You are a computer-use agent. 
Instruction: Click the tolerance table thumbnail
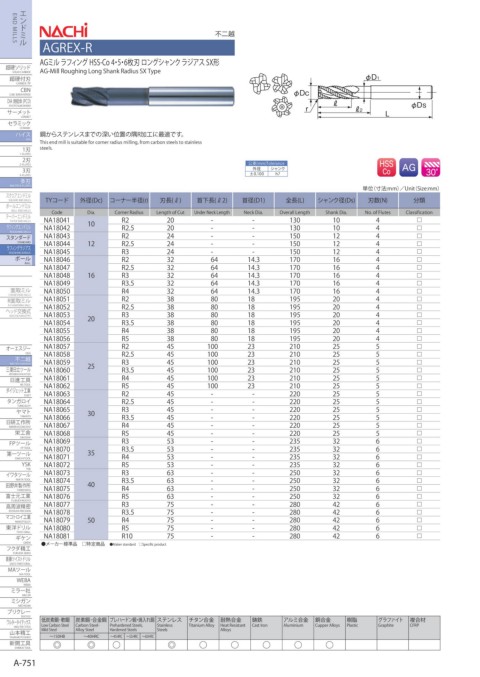266,168
